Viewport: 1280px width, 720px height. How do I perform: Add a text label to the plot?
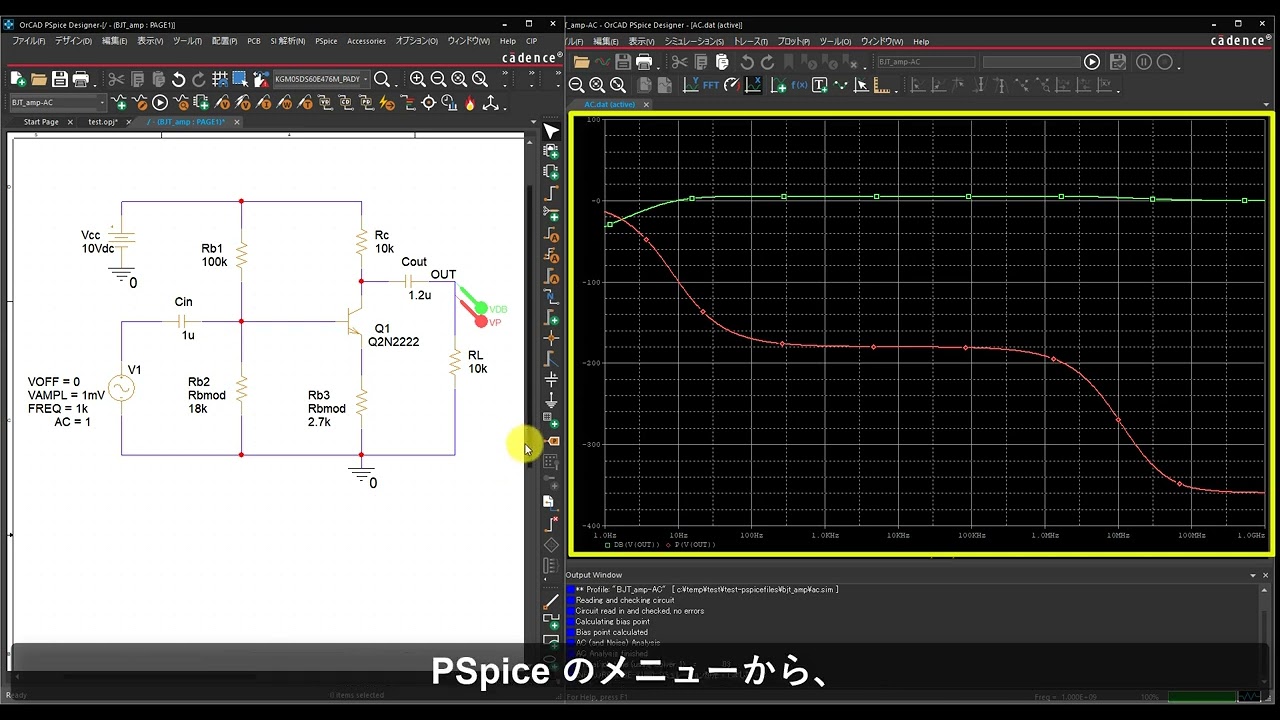(820, 85)
